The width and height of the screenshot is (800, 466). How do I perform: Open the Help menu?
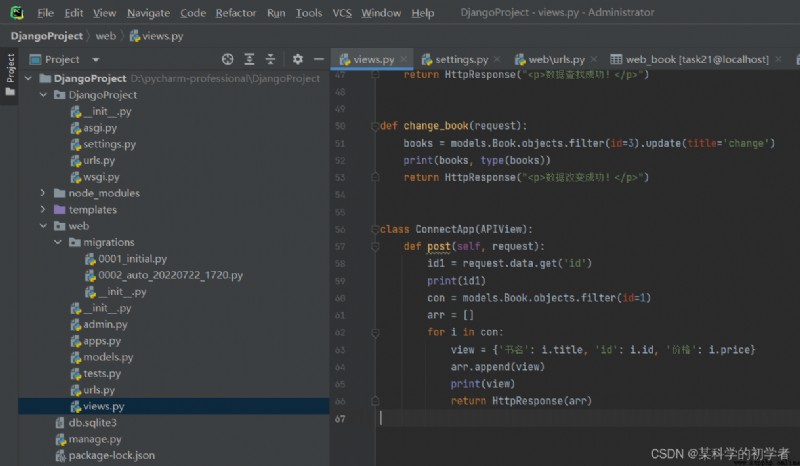point(422,13)
